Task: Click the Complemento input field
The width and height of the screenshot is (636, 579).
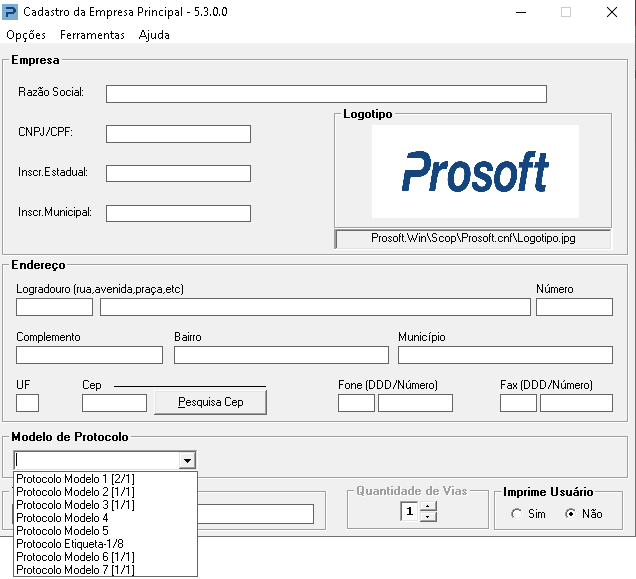Action: pyautogui.click(x=89, y=355)
